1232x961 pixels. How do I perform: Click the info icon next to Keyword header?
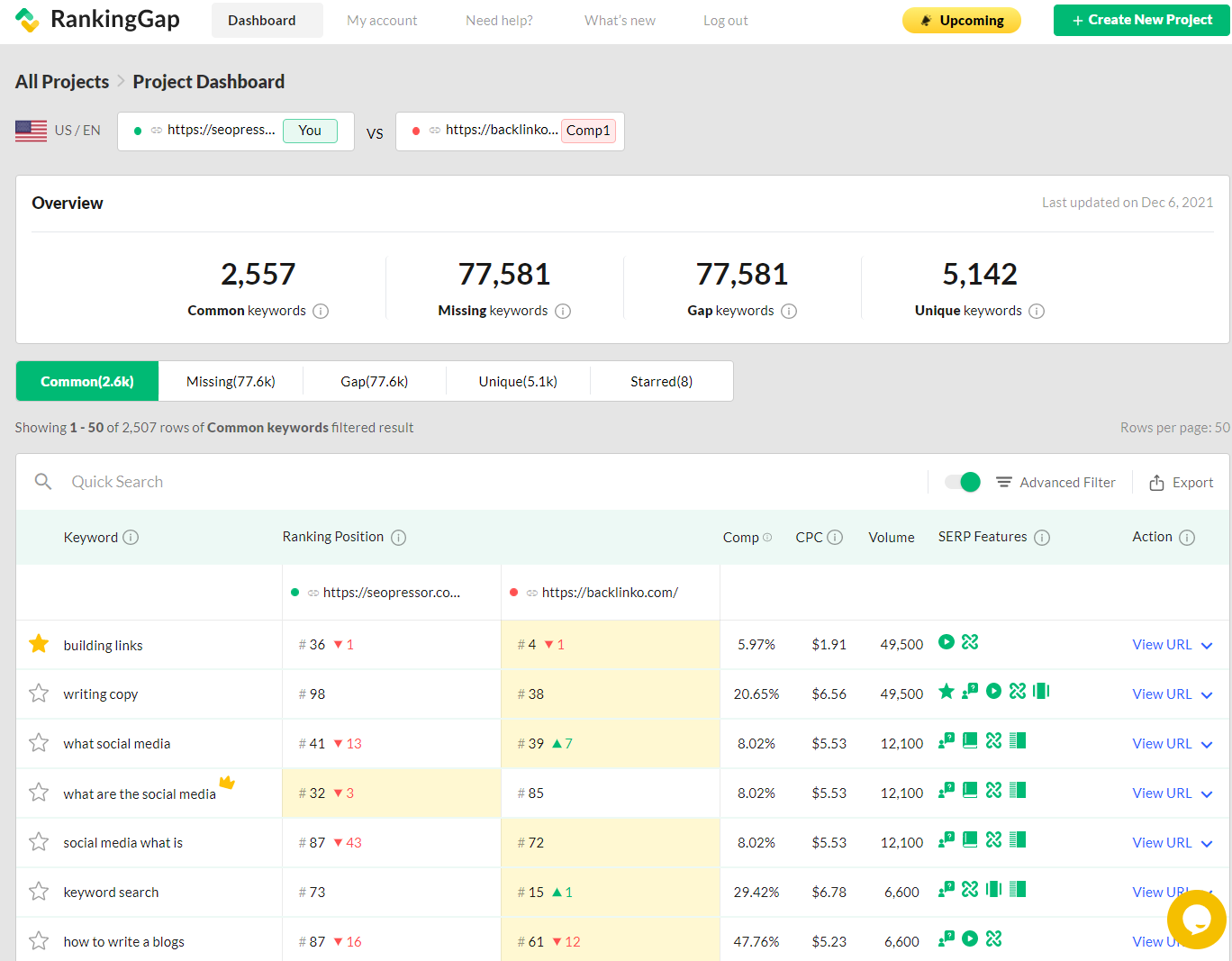[x=131, y=538]
